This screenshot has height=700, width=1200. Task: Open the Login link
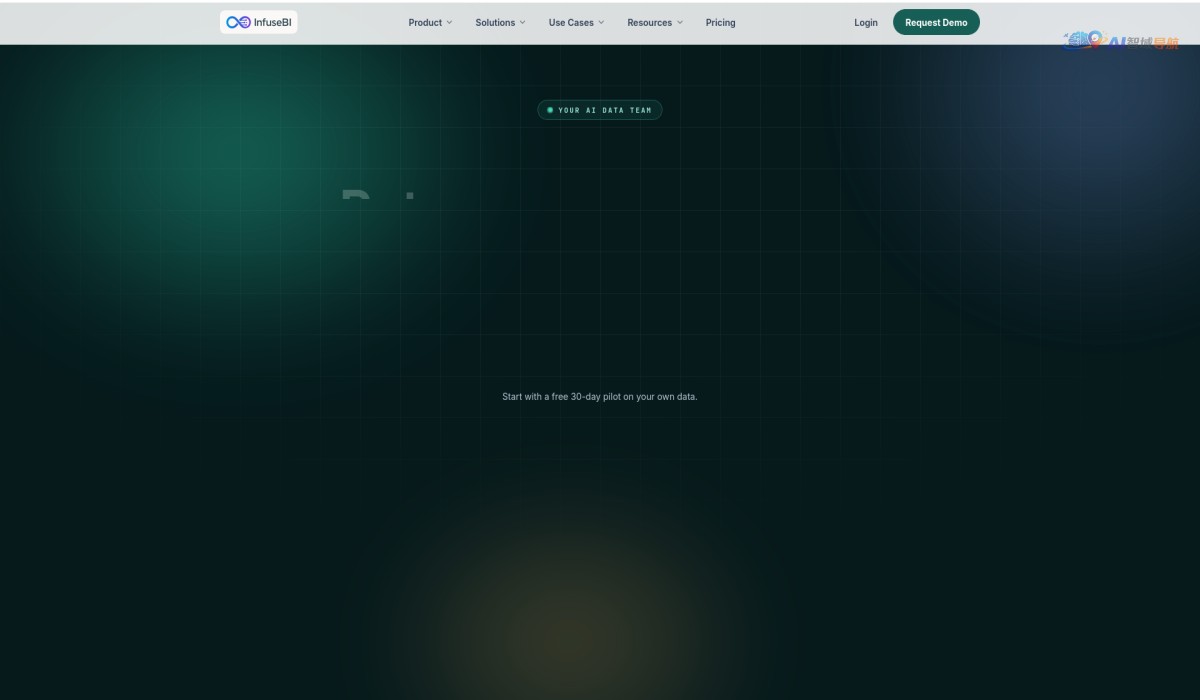(866, 22)
